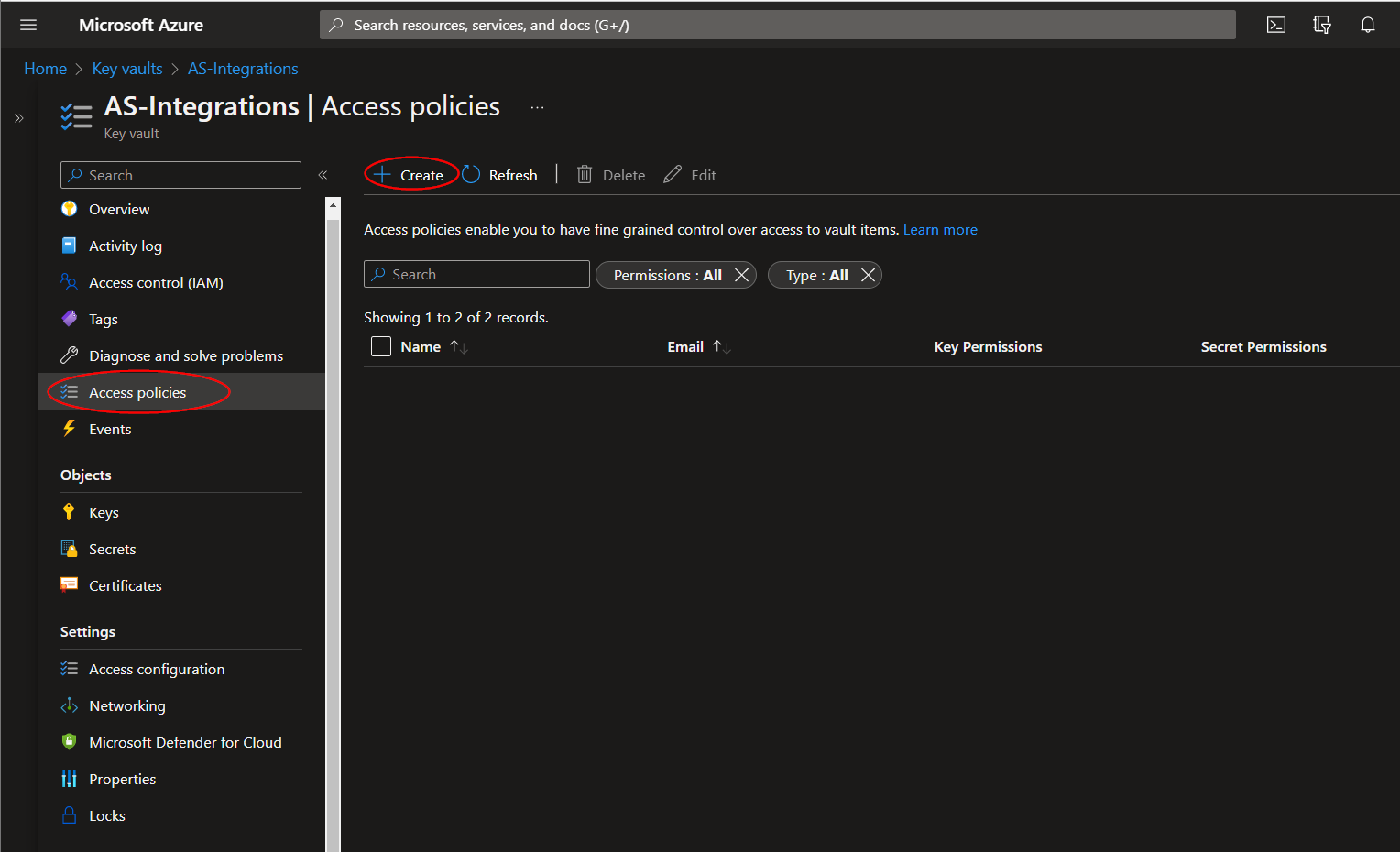This screenshot has width=1400, height=852.
Task: Sort by Name column arrows
Action: (459, 347)
